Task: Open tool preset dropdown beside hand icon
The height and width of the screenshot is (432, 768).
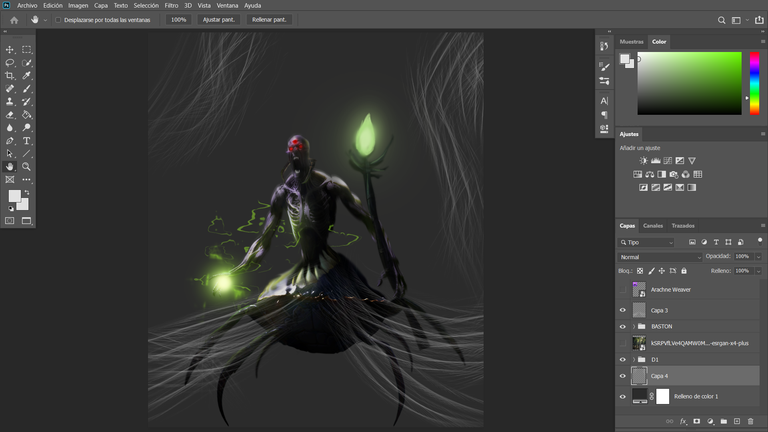Action: pos(45,20)
